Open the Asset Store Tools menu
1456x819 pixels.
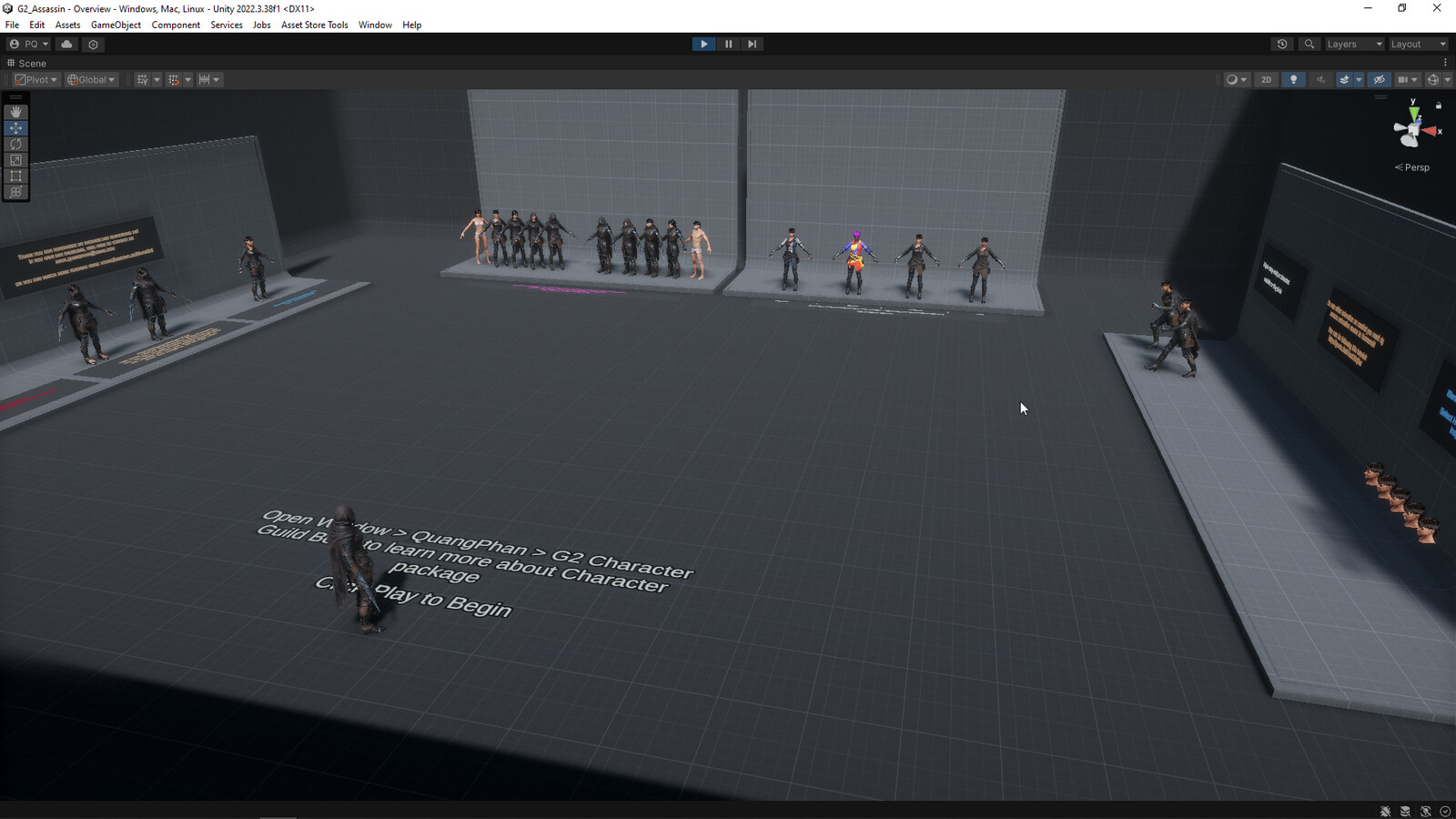[x=314, y=25]
